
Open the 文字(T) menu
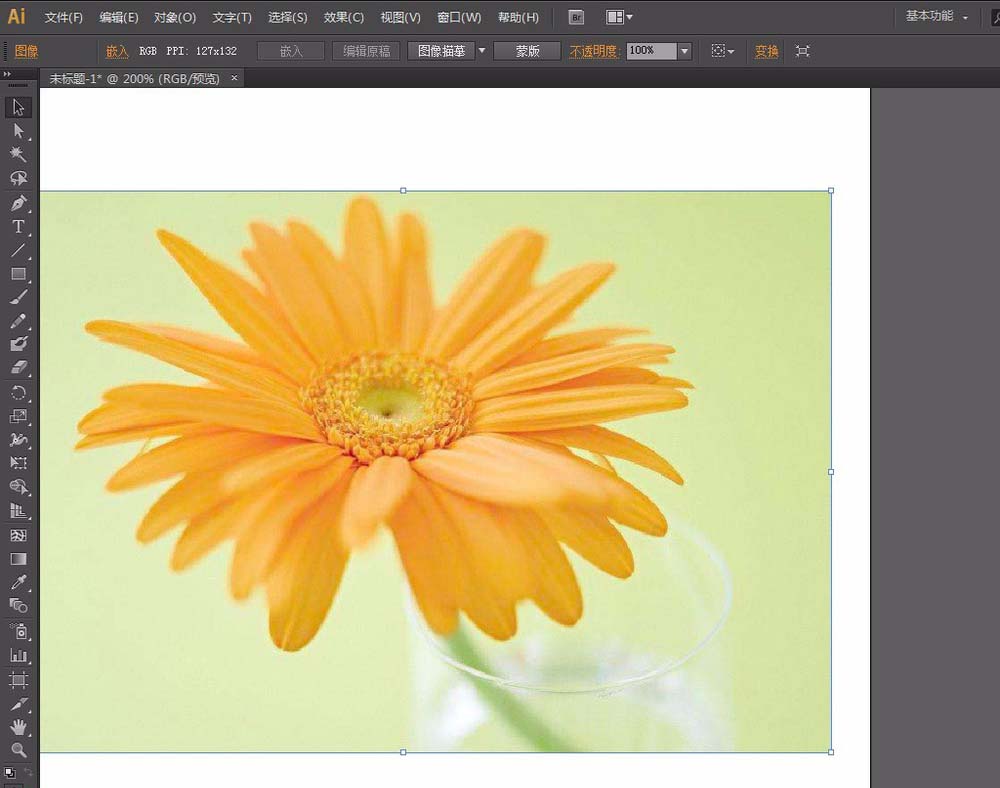(232, 17)
